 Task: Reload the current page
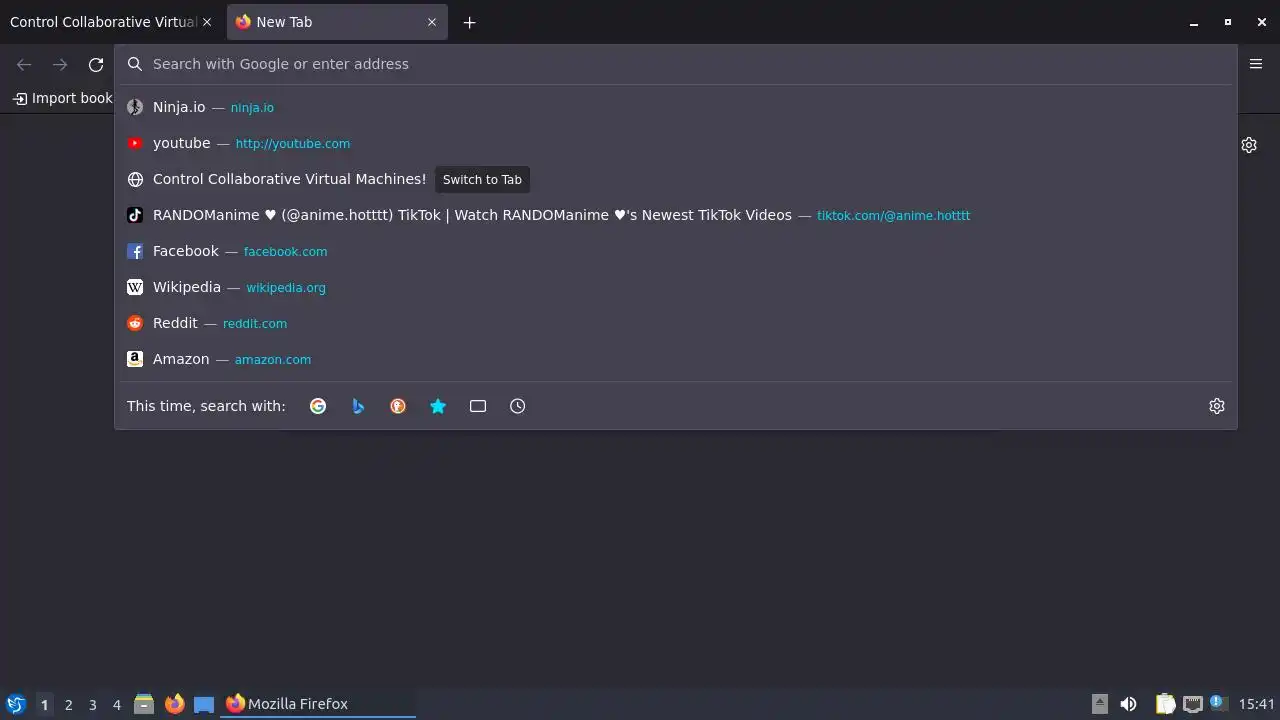click(x=96, y=64)
